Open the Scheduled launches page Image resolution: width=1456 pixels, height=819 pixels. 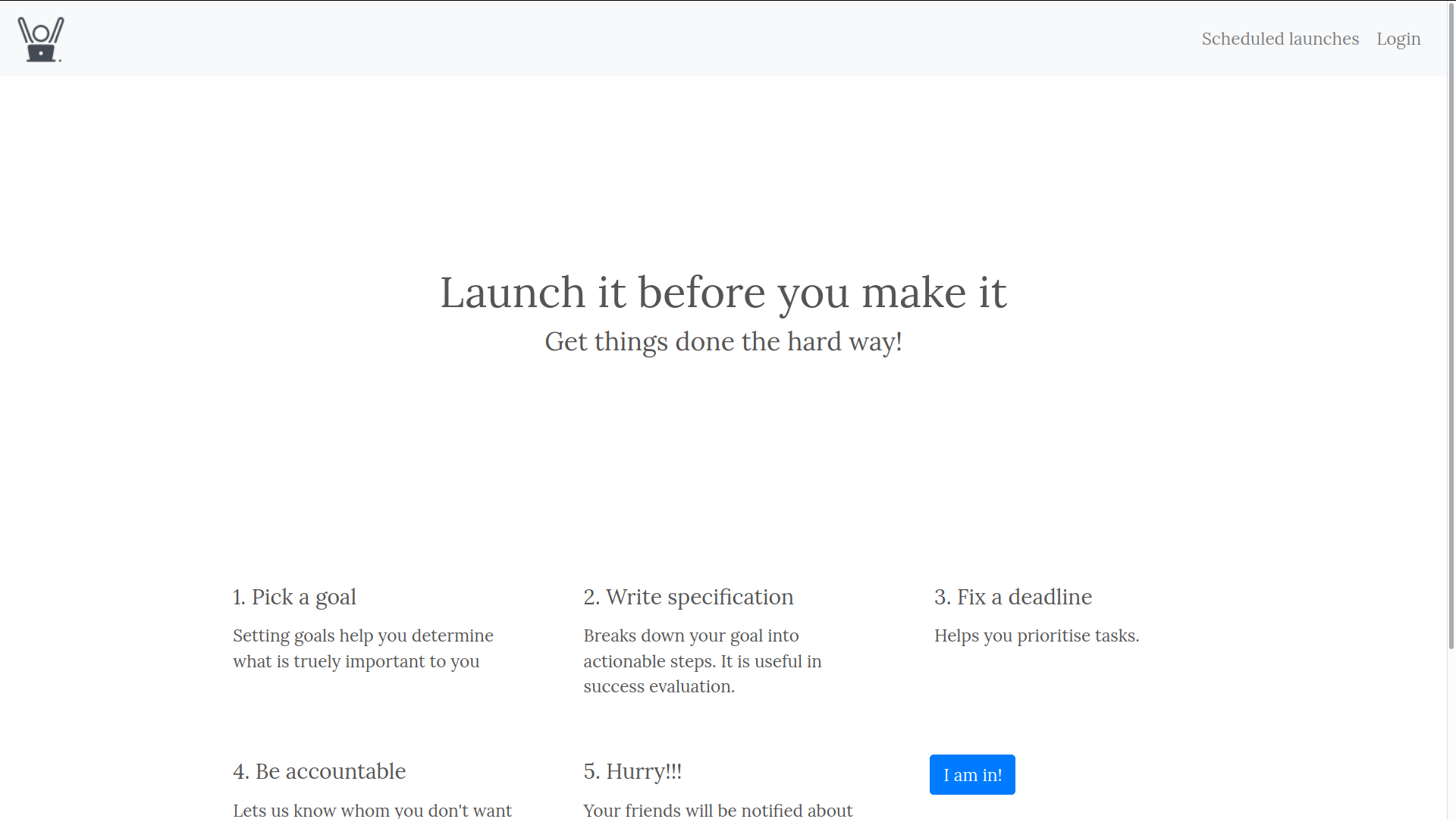click(x=1280, y=39)
